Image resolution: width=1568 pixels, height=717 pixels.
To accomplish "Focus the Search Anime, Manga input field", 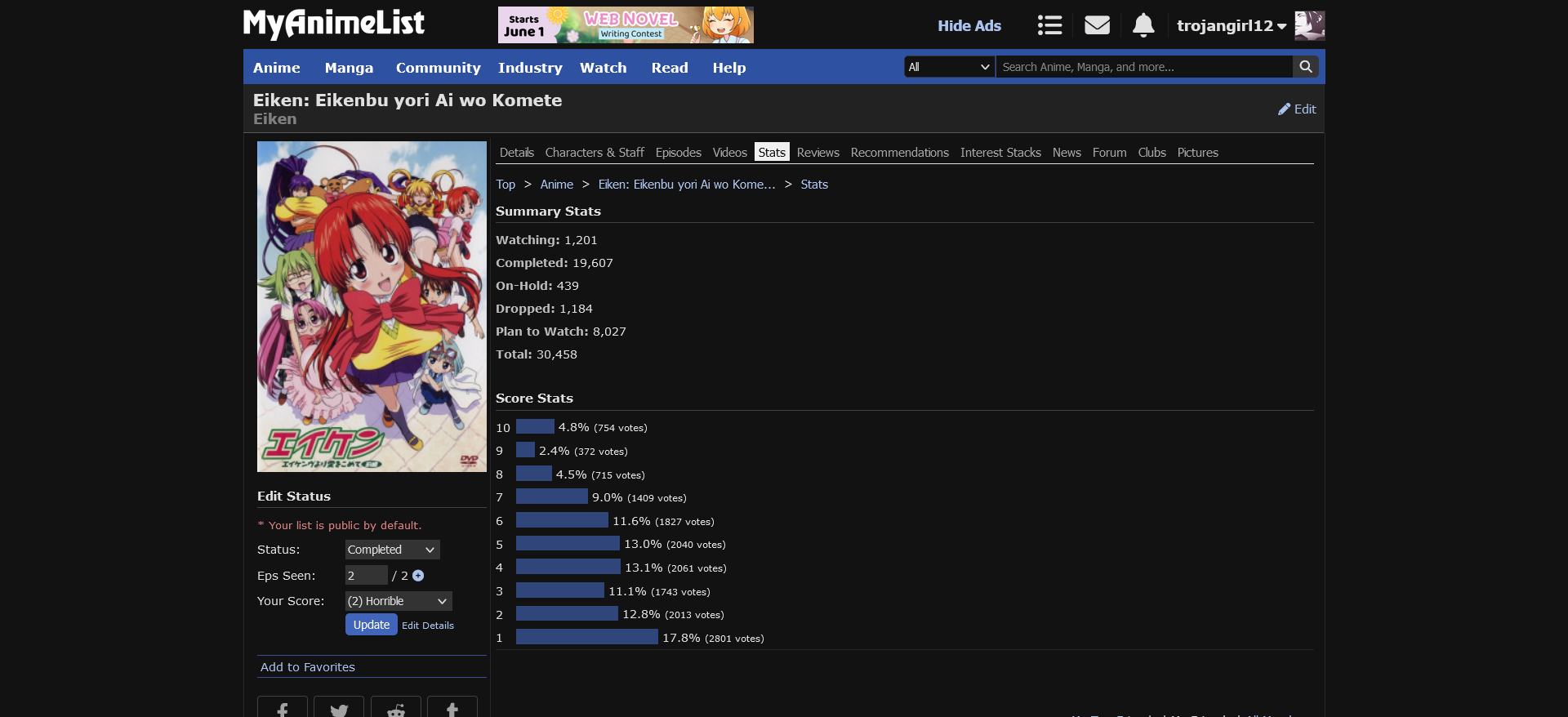I will tap(1143, 67).
